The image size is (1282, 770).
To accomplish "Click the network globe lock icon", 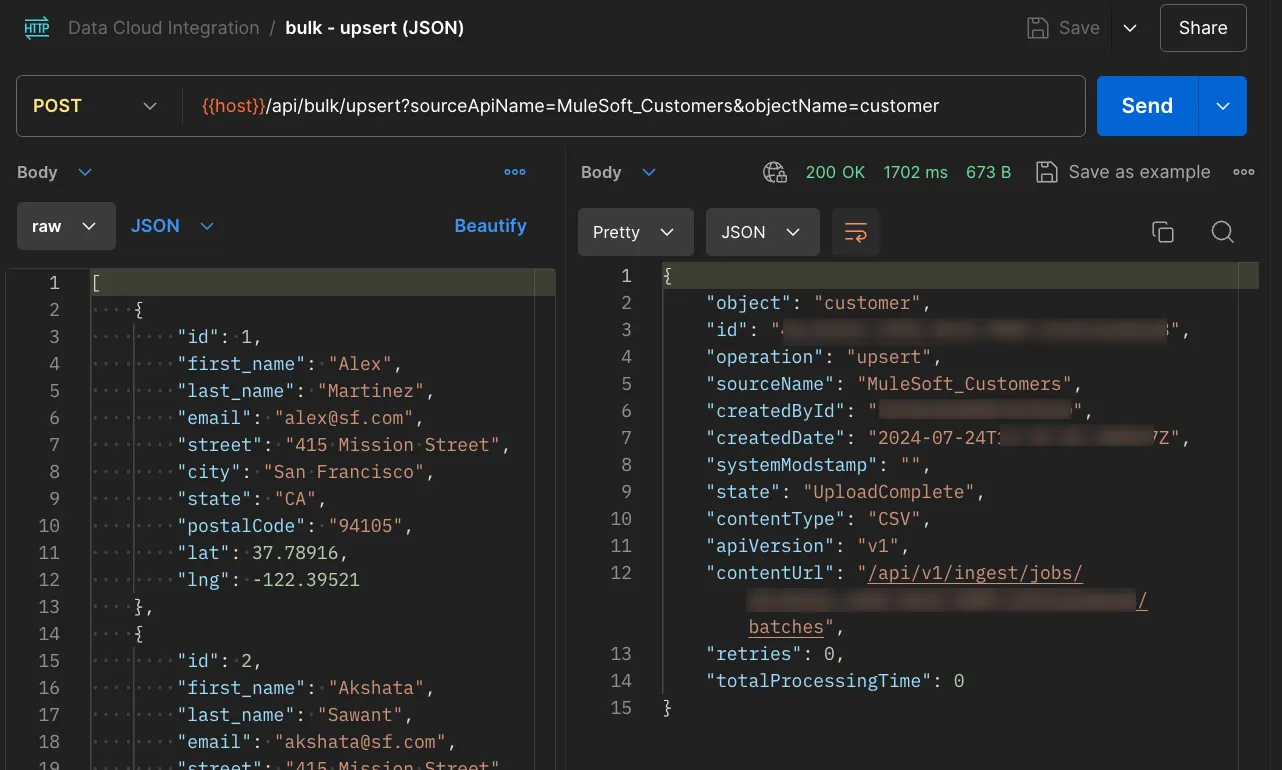I will 775,172.
